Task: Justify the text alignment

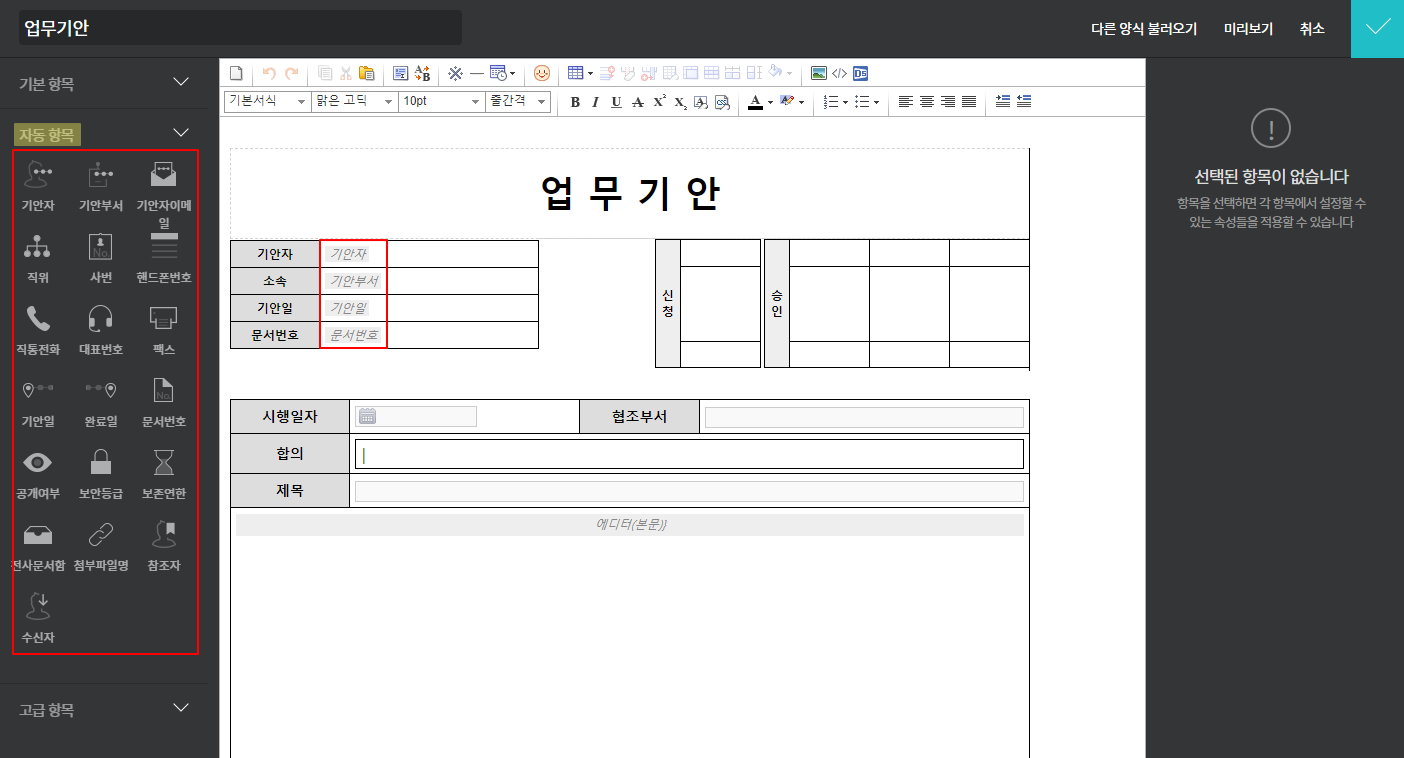Action: (969, 102)
